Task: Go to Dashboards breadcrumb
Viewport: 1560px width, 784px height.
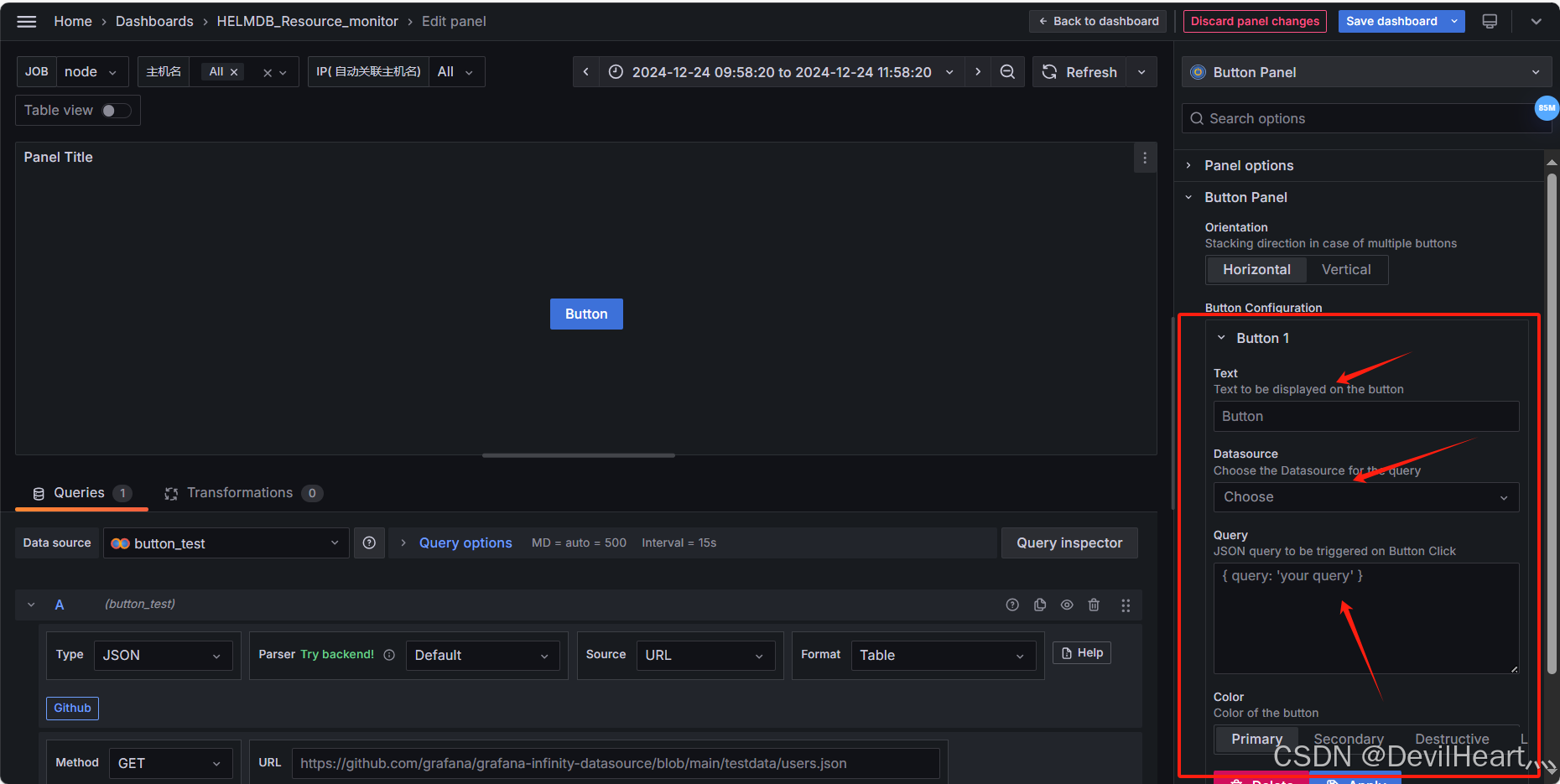Action: coord(154,22)
